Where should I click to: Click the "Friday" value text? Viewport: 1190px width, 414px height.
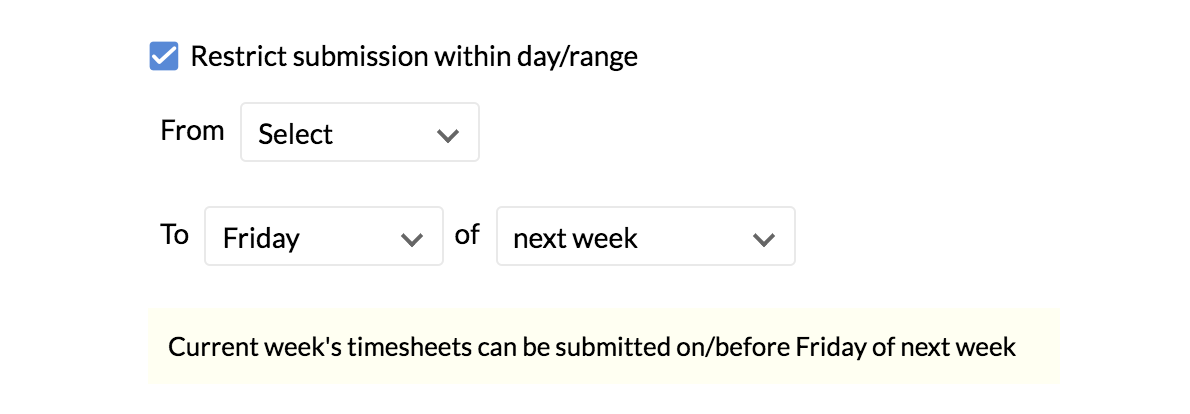261,238
